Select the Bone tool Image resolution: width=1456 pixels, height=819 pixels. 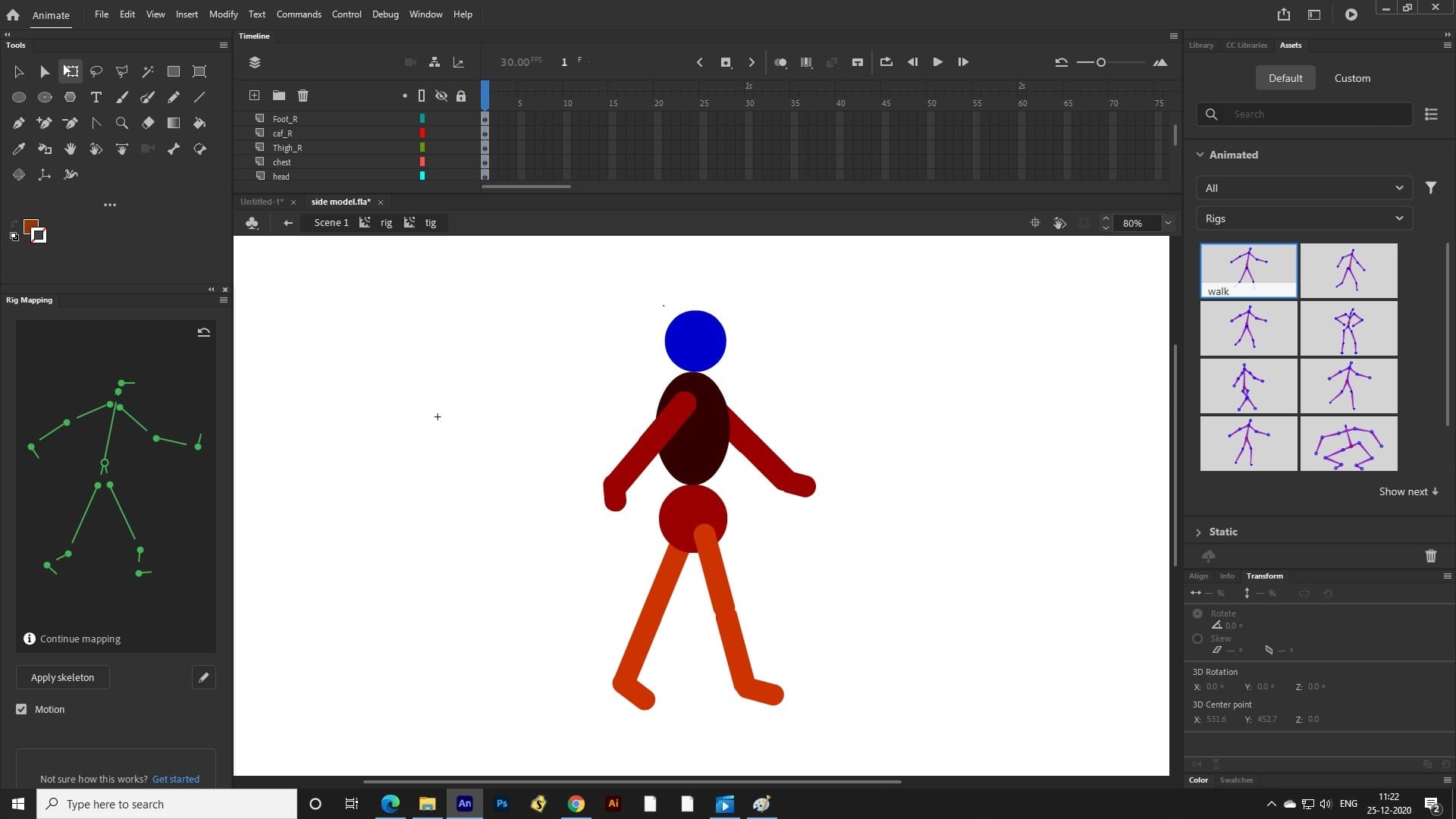coord(174,149)
